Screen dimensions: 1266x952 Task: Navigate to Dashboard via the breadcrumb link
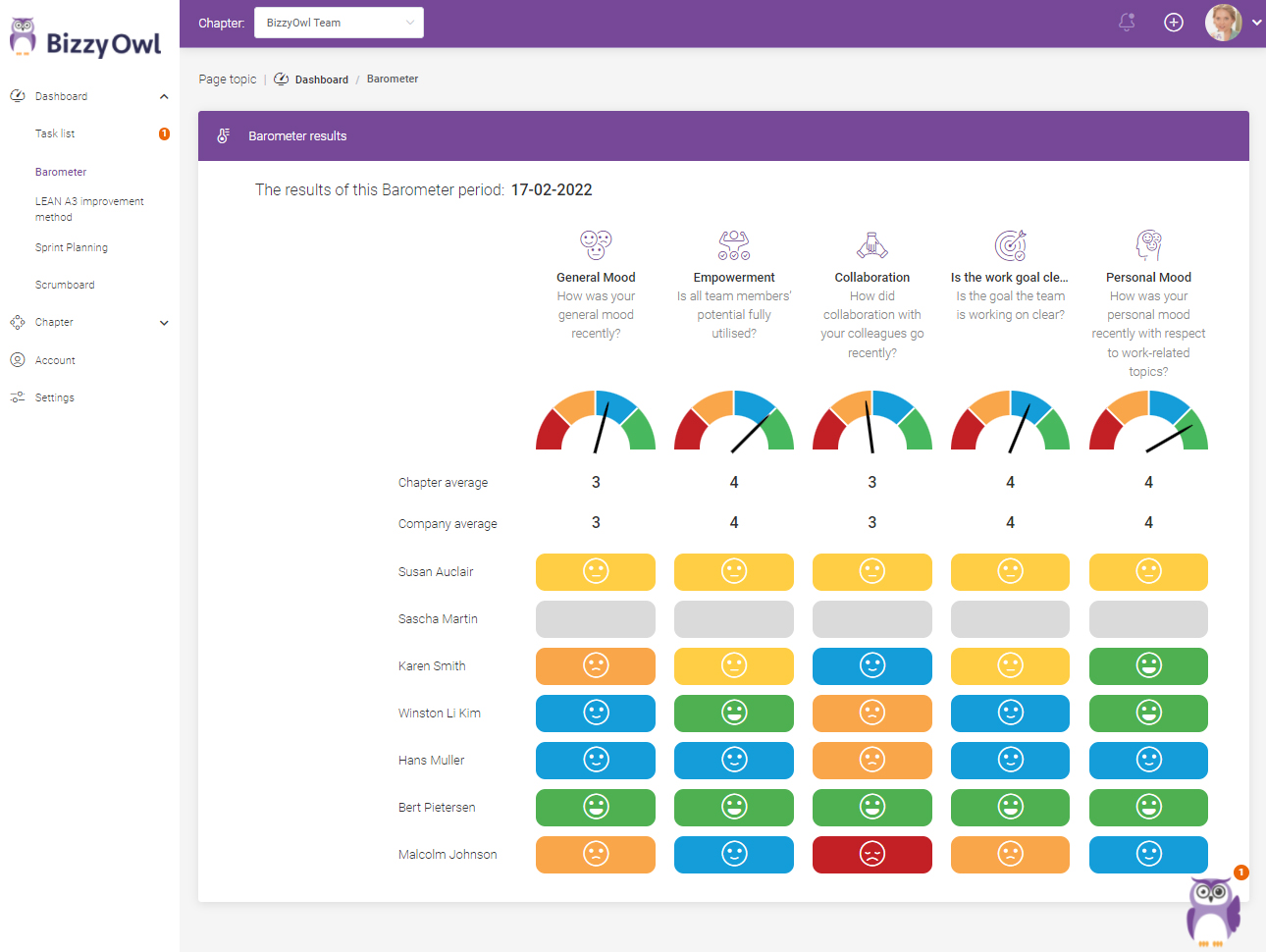[321, 79]
